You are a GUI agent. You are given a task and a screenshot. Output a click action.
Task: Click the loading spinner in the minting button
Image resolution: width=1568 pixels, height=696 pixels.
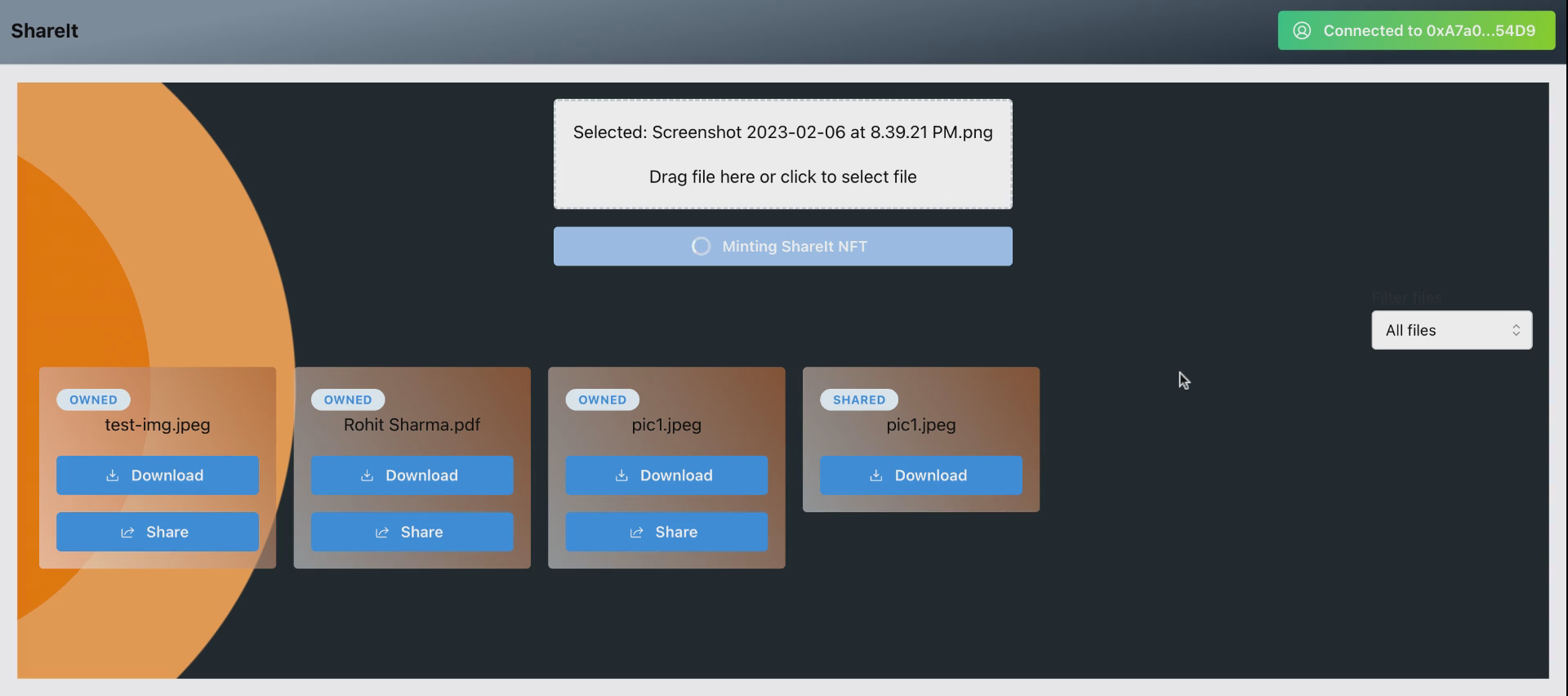(701, 246)
